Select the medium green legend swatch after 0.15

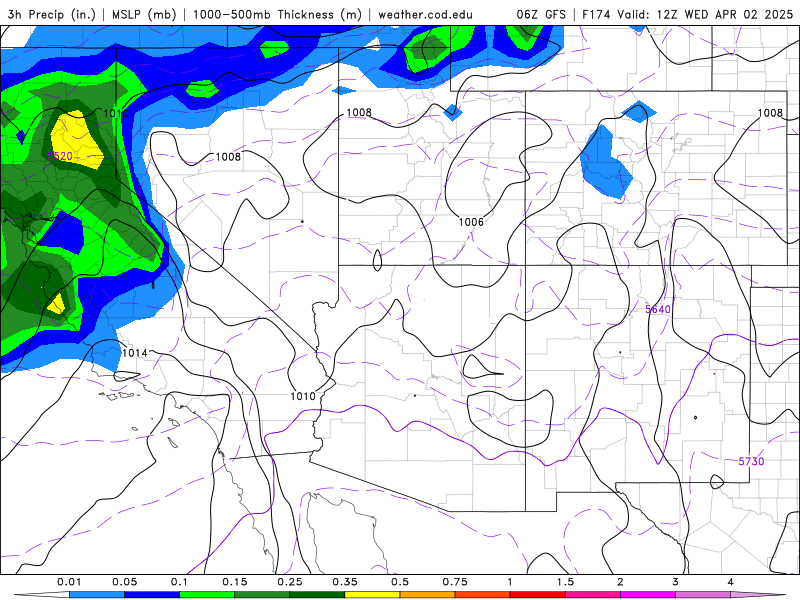pos(262,595)
